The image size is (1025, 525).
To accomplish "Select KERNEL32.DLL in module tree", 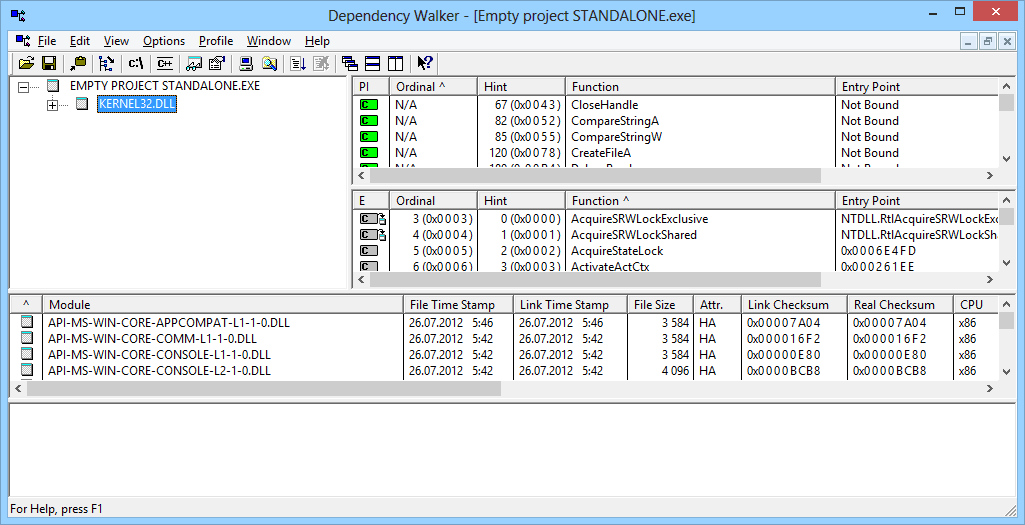I will tap(137, 104).
